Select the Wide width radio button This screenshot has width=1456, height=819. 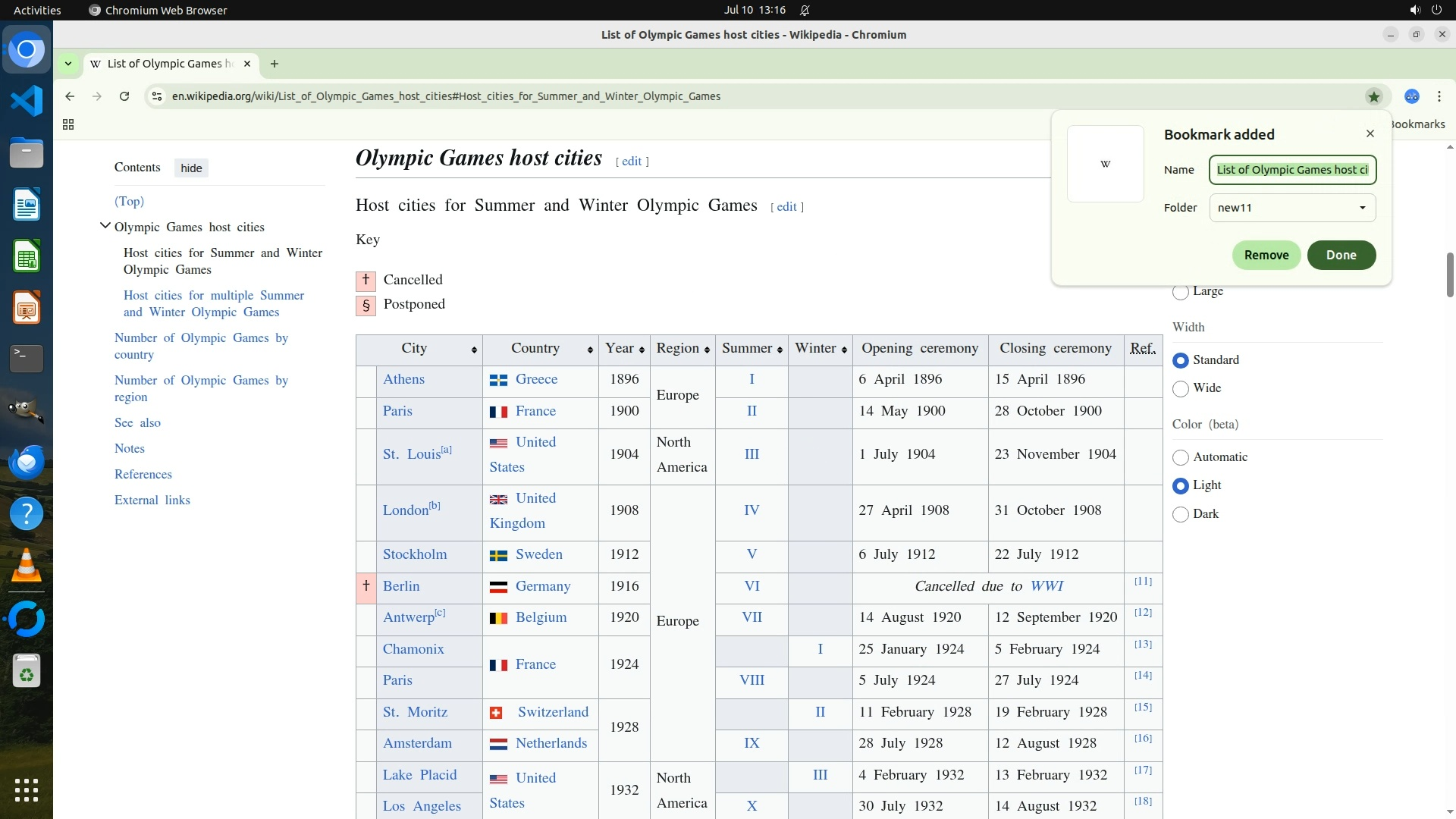(1181, 389)
